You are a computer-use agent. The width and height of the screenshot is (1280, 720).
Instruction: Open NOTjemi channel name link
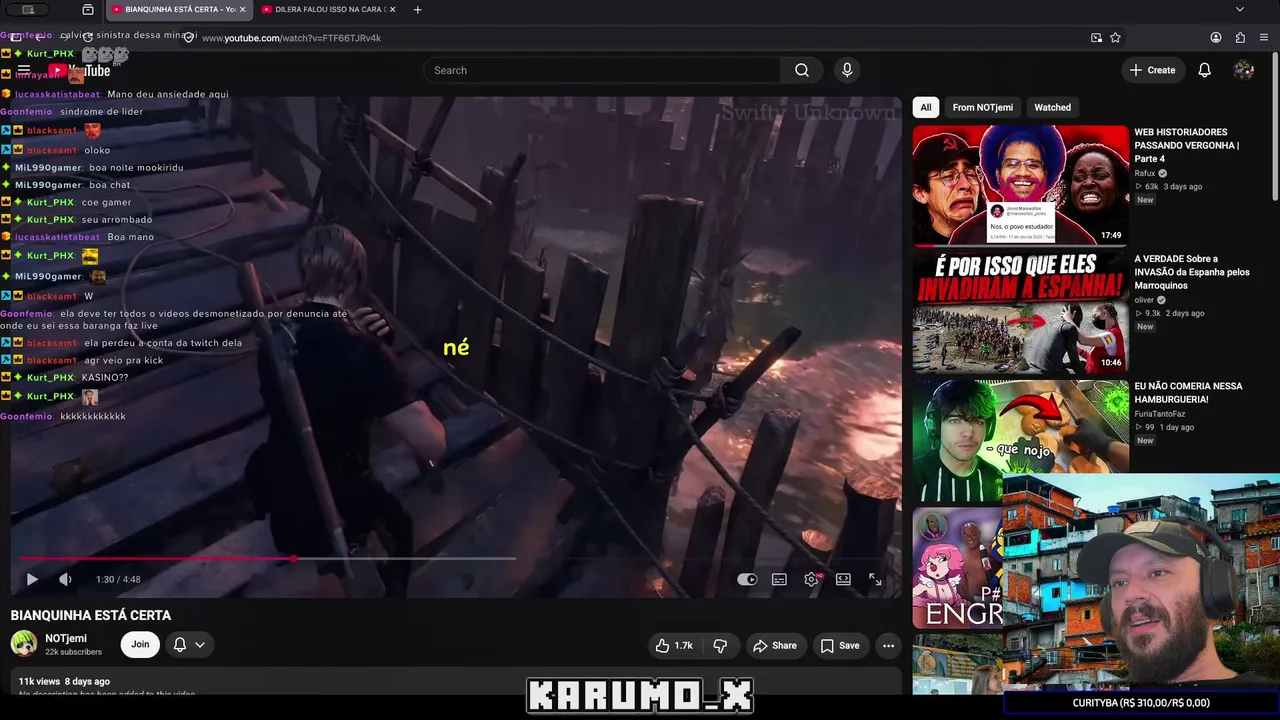point(66,638)
